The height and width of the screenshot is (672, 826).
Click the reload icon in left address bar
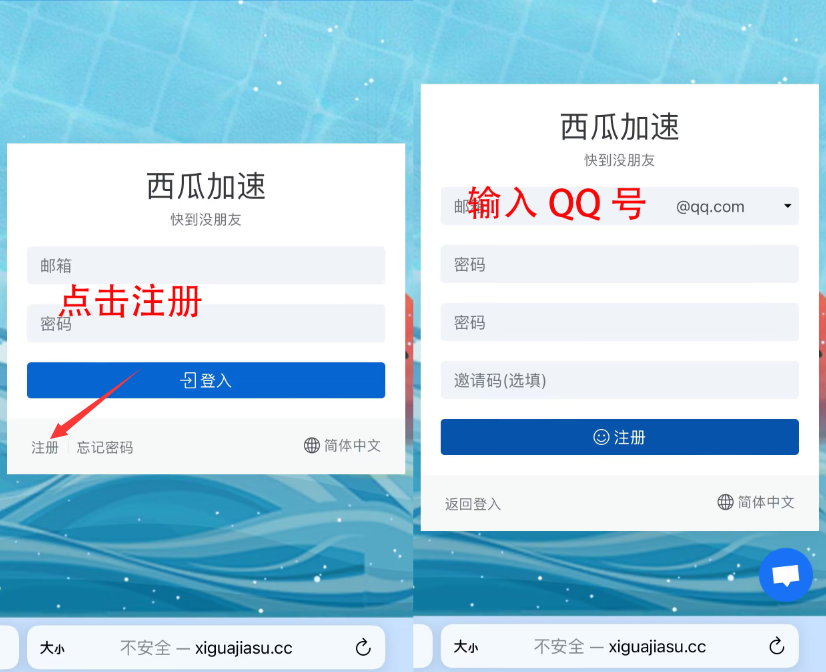pyautogui.click(x=363, y=647)
